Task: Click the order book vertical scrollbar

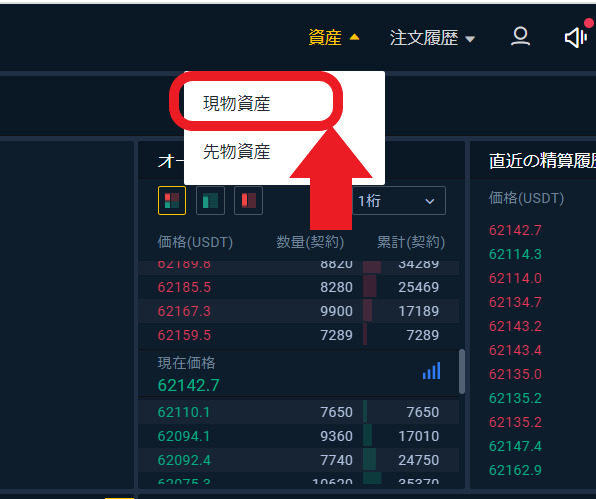Action: pyautogui.click(x=462, y=371)
